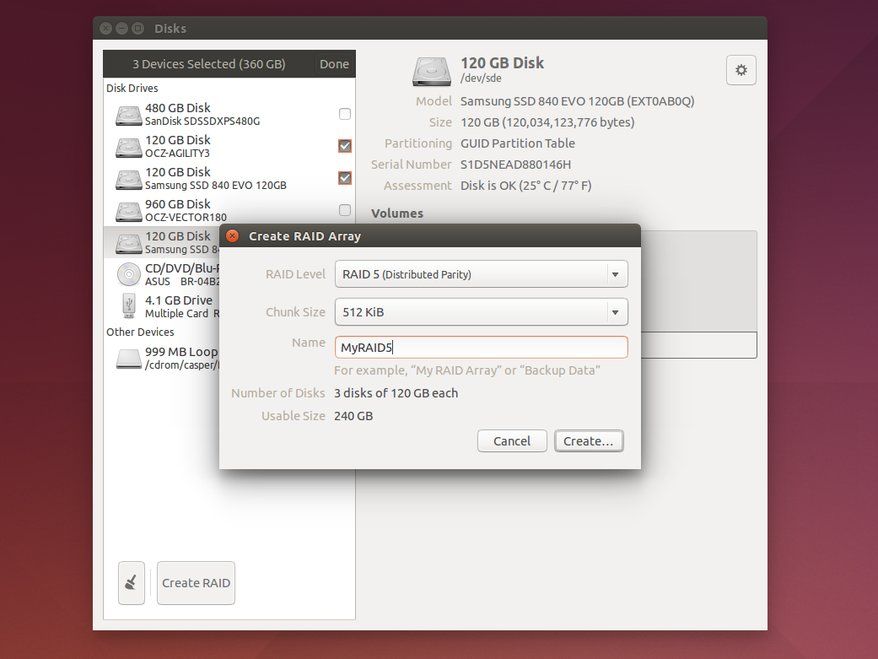Screen dimensions: 878x659
Task: Click the OCZ-VECTOR180 disk icon
Action: point(128,209)
